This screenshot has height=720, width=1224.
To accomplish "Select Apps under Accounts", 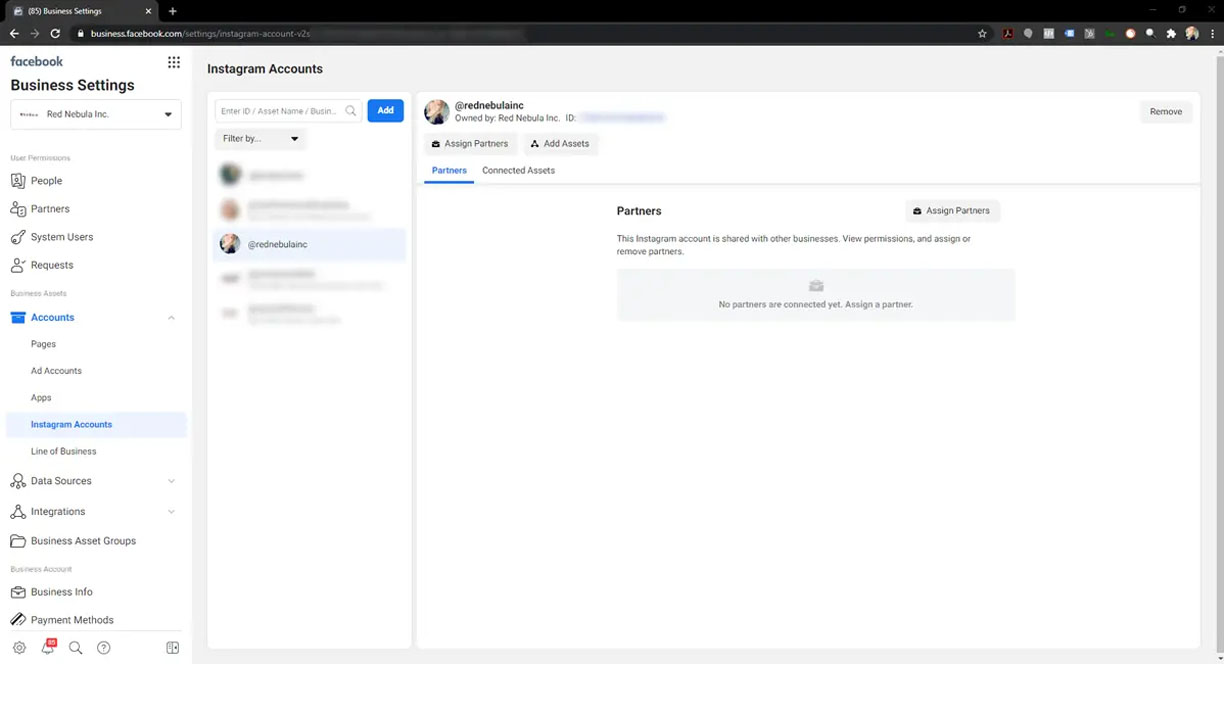I will point(41,398).
